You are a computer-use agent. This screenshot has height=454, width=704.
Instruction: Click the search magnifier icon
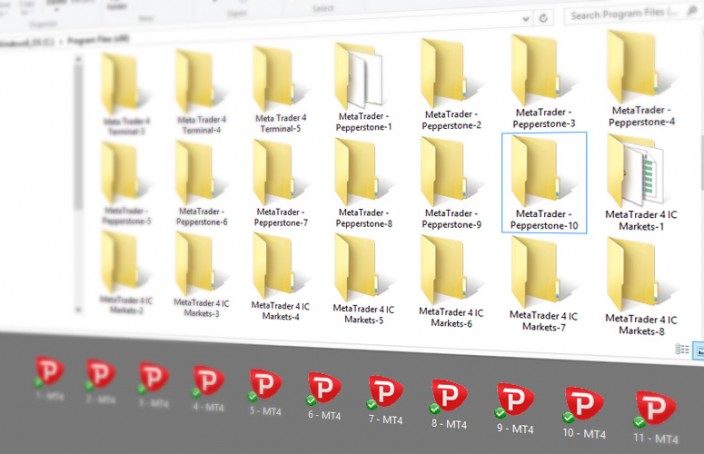click(693, 11)
